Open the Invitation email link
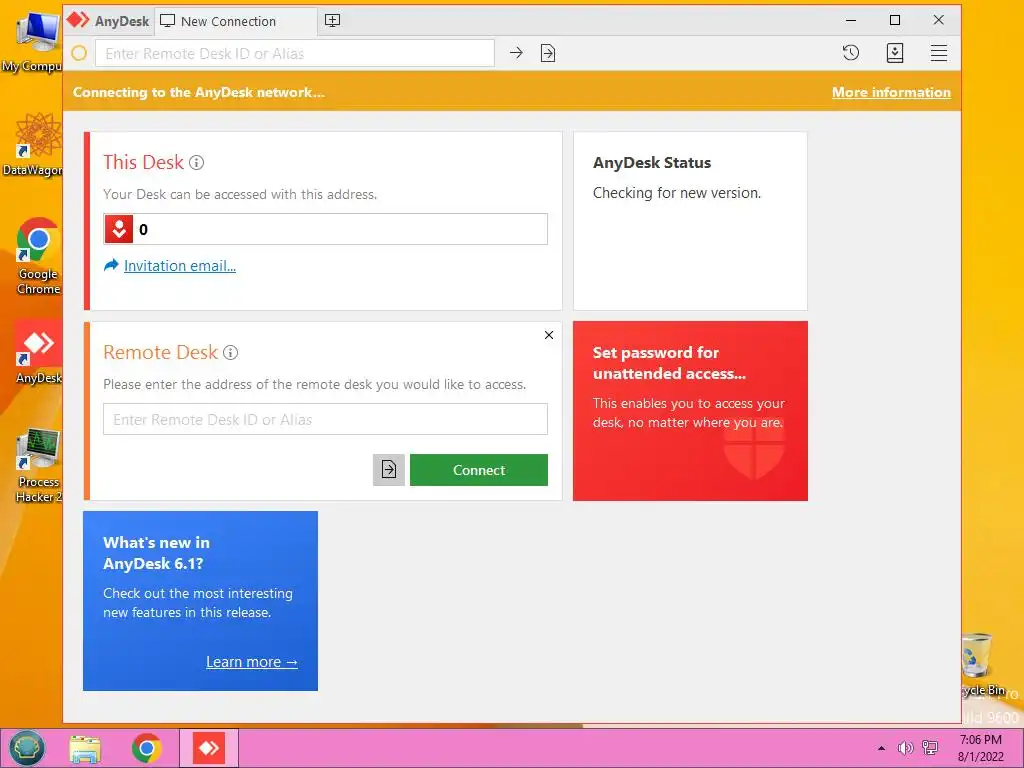This screenshot has width=1024, height=768. [180, 266]
